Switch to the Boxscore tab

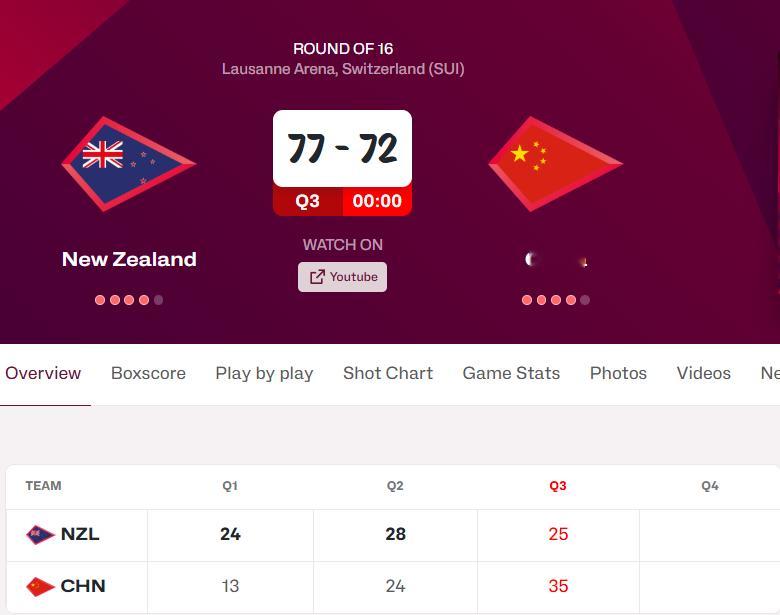pos(148,373)
